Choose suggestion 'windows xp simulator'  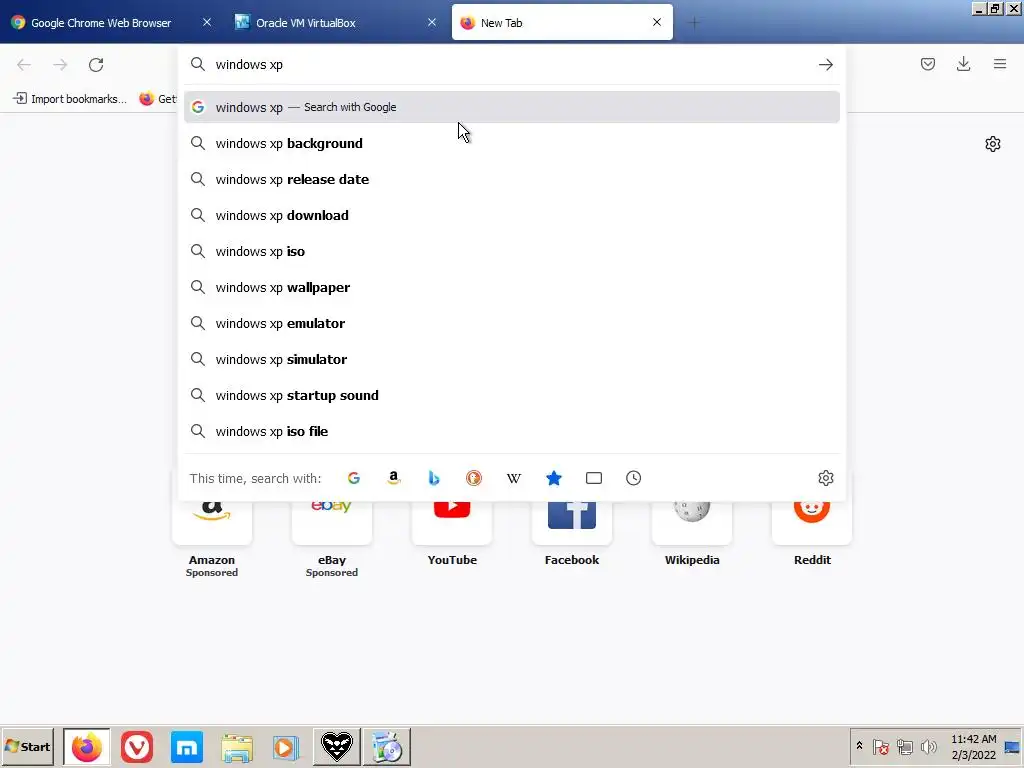click(x=511, y=359)
